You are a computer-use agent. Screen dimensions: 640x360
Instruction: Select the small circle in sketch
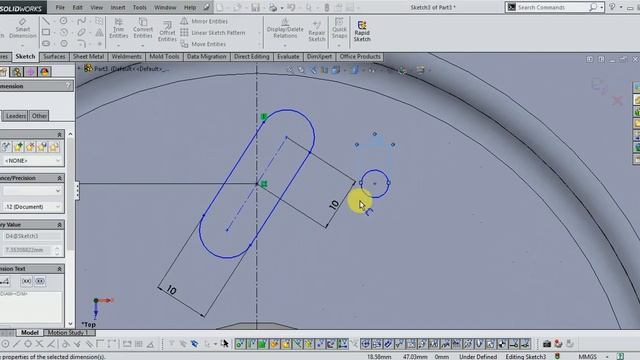[375, 184]
